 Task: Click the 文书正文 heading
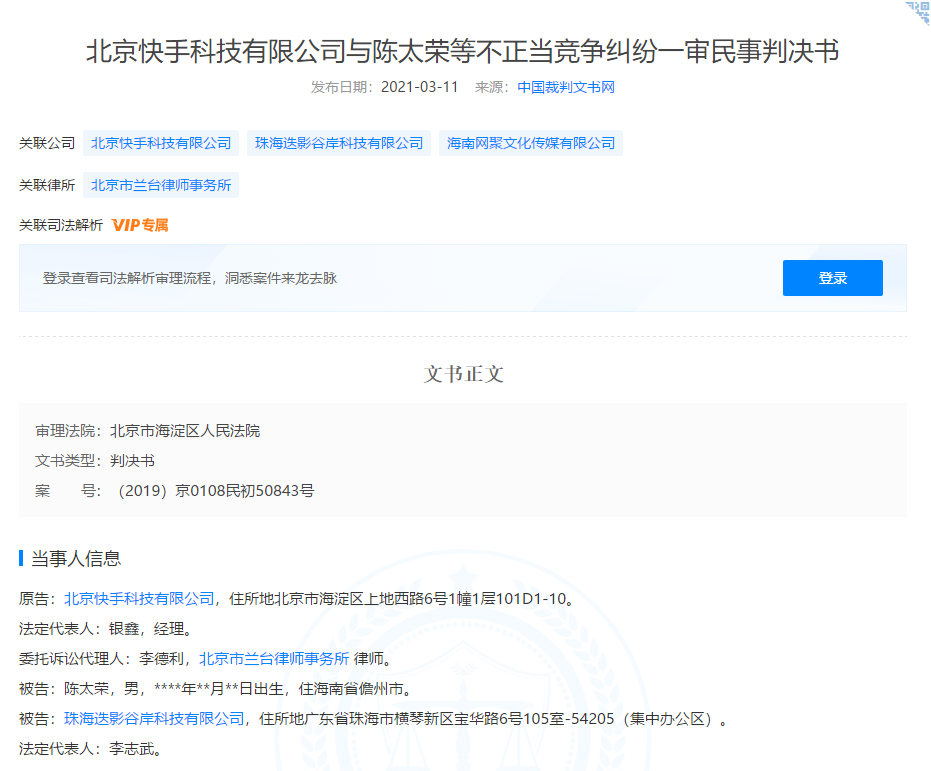[465, 374]
